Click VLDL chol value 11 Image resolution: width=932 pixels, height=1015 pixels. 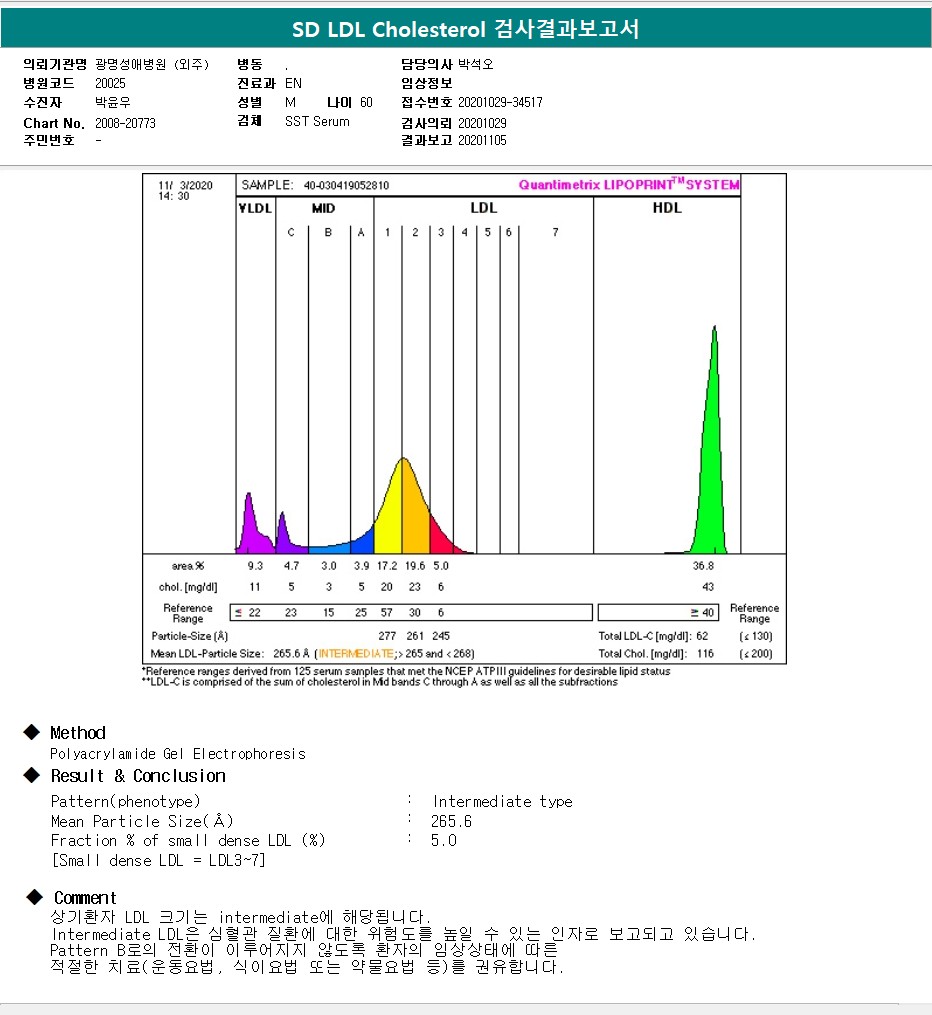(255, 586)
